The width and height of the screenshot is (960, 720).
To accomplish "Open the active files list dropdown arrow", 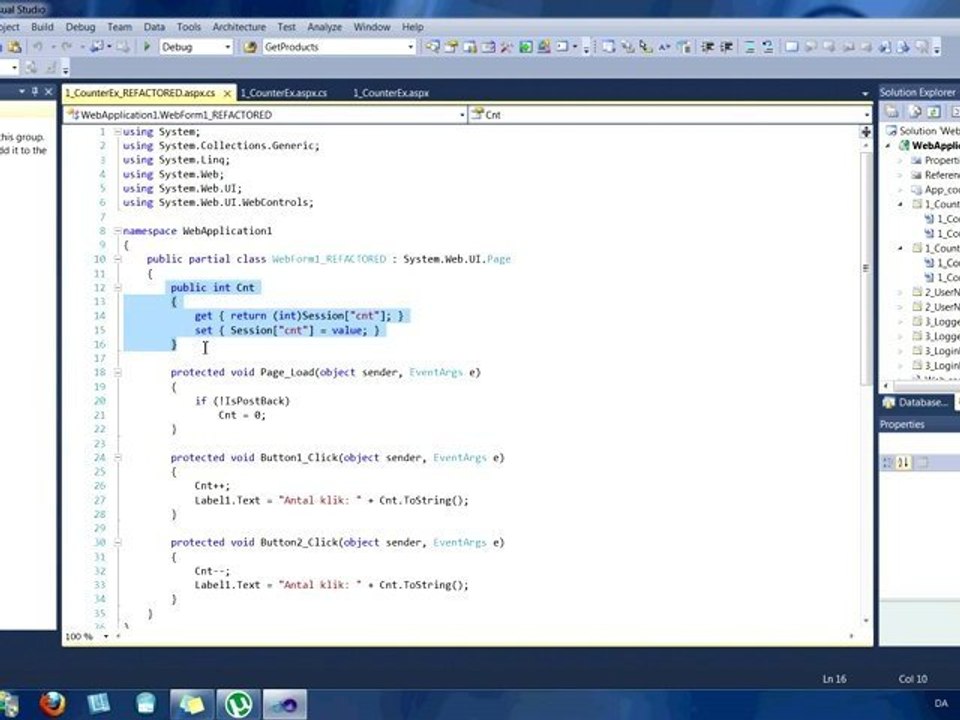I will point(864,94).
